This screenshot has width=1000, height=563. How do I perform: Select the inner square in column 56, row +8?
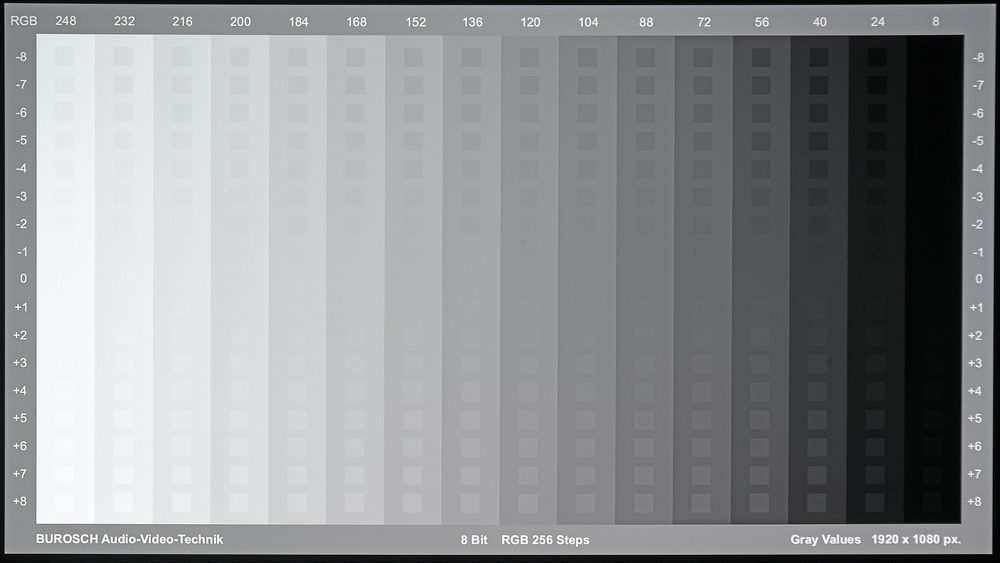[x=761, y=501]
